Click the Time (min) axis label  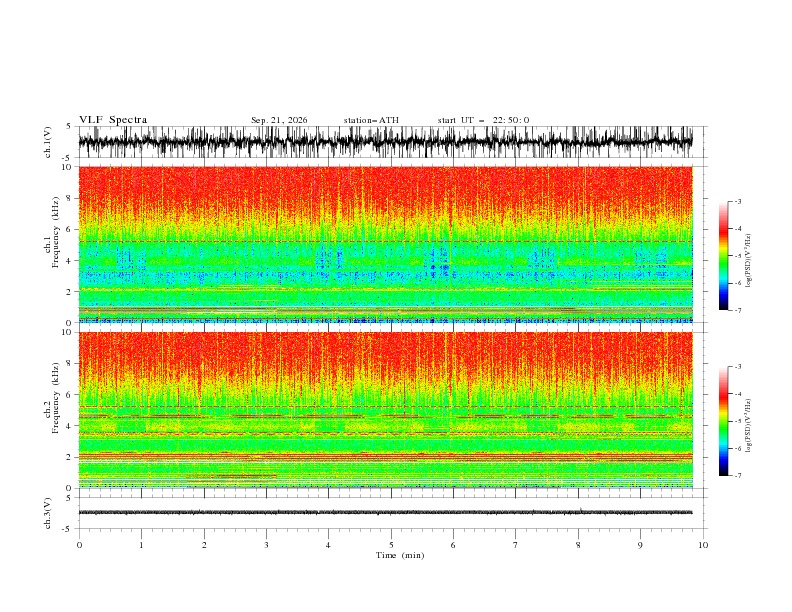tap(400, 555)
